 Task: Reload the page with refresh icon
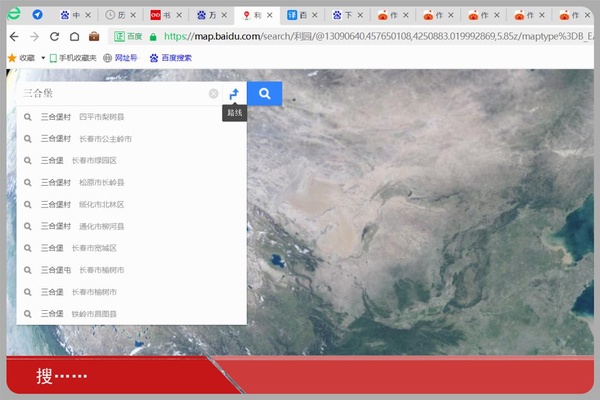tap(54, 36)
